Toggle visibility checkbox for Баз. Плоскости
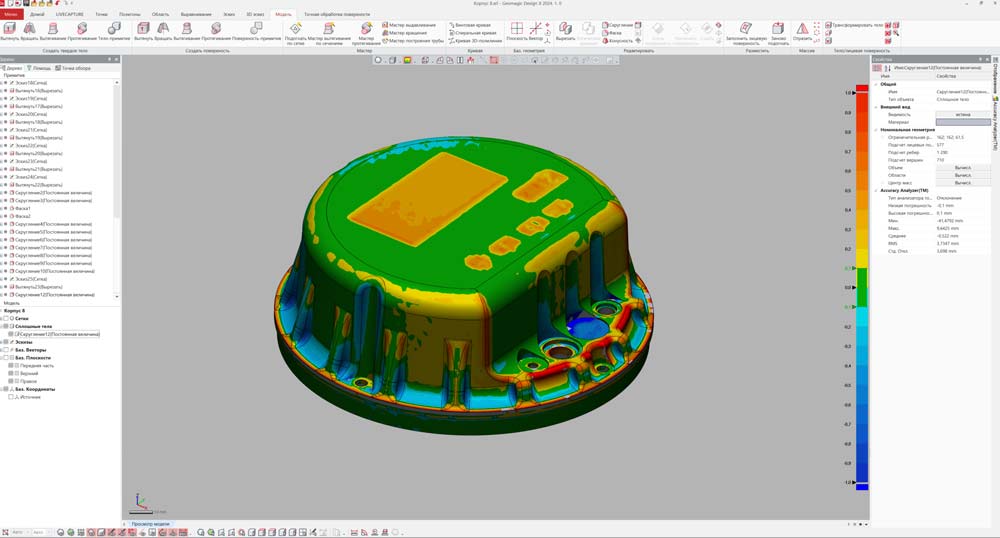 (6, 358)
